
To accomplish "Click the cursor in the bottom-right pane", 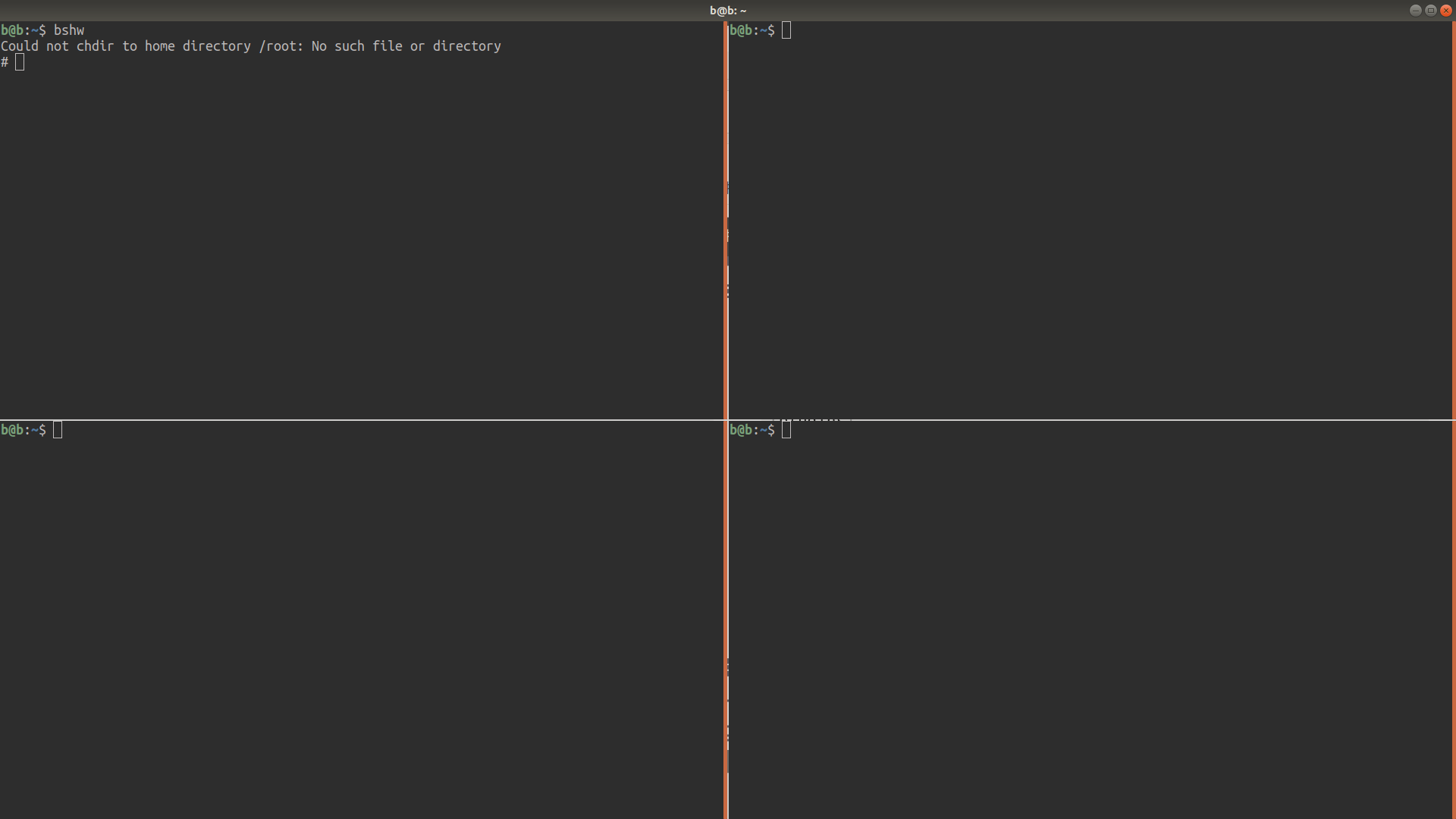I will pyautogui.click(x=786, y=430).
